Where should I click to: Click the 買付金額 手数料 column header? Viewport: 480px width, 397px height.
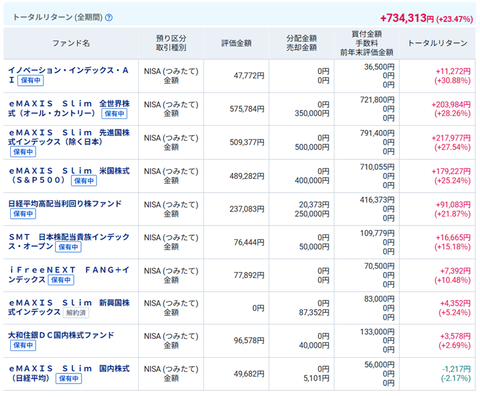367,43
